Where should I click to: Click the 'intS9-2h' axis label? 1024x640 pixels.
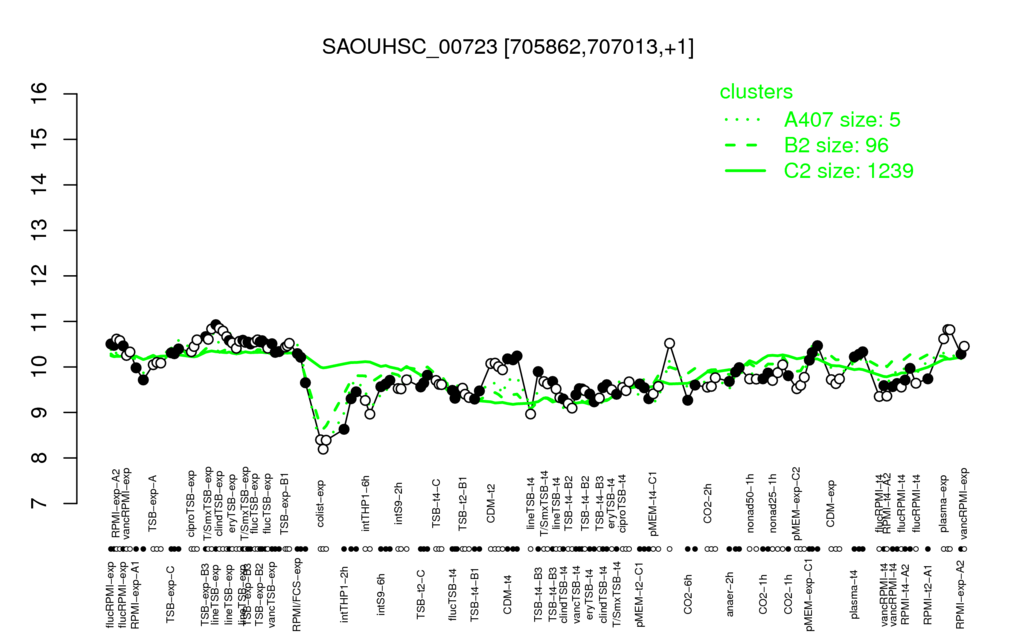(x=399, y=504)
